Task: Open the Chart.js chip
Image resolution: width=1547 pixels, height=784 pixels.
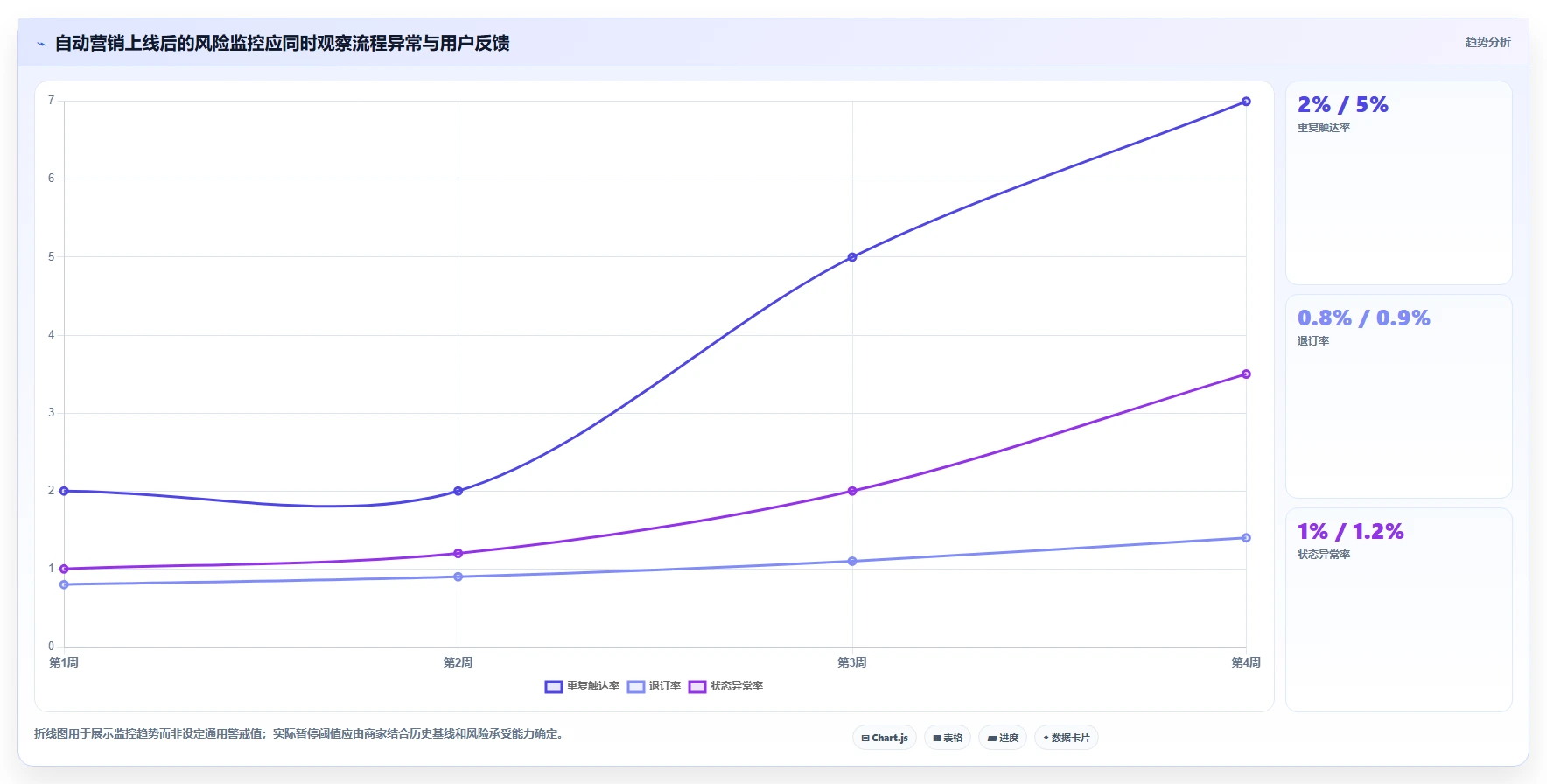Action: coord(885,738)
